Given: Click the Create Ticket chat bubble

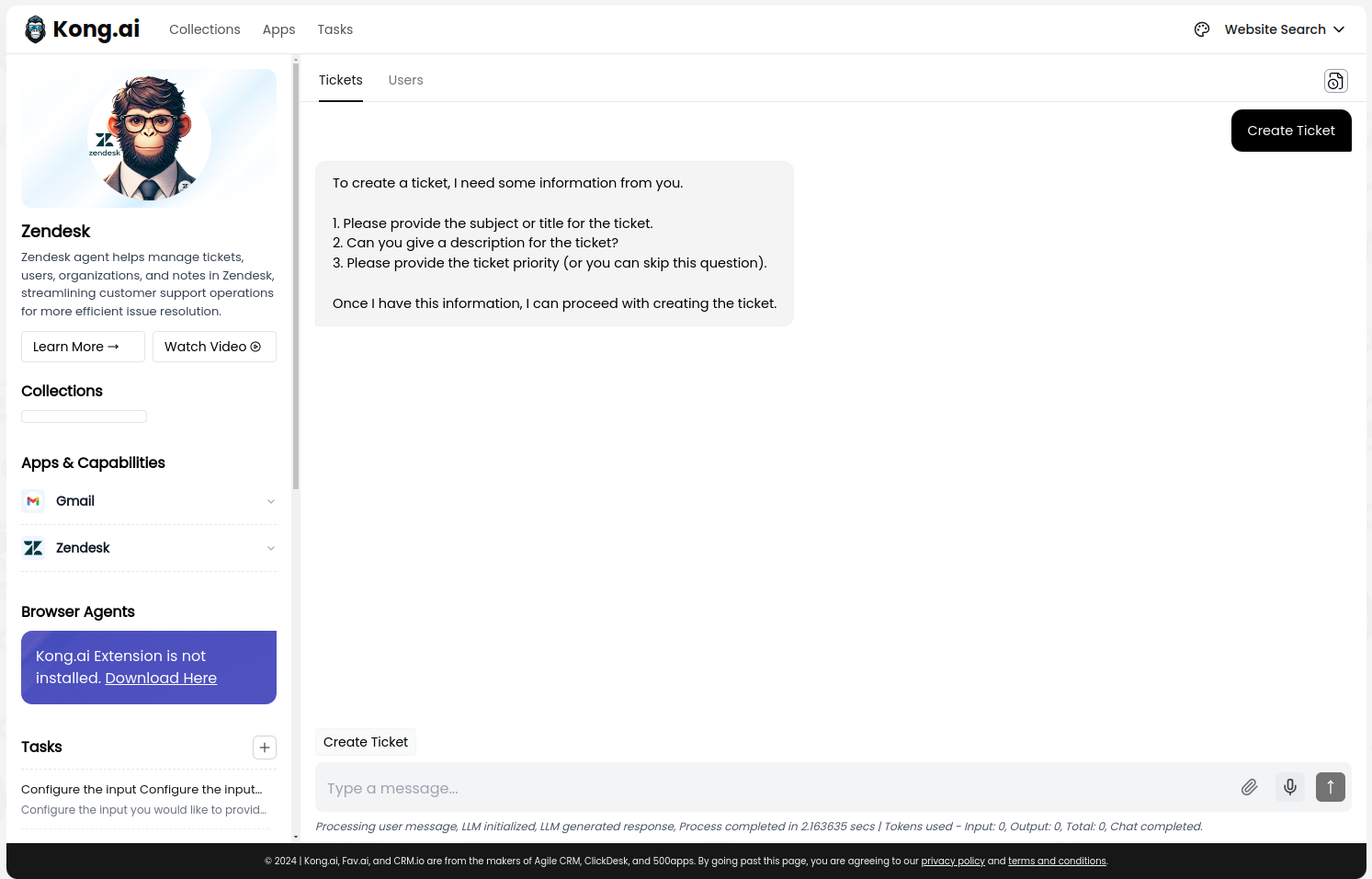Looking at the screenshot, I should [1291, 131].
